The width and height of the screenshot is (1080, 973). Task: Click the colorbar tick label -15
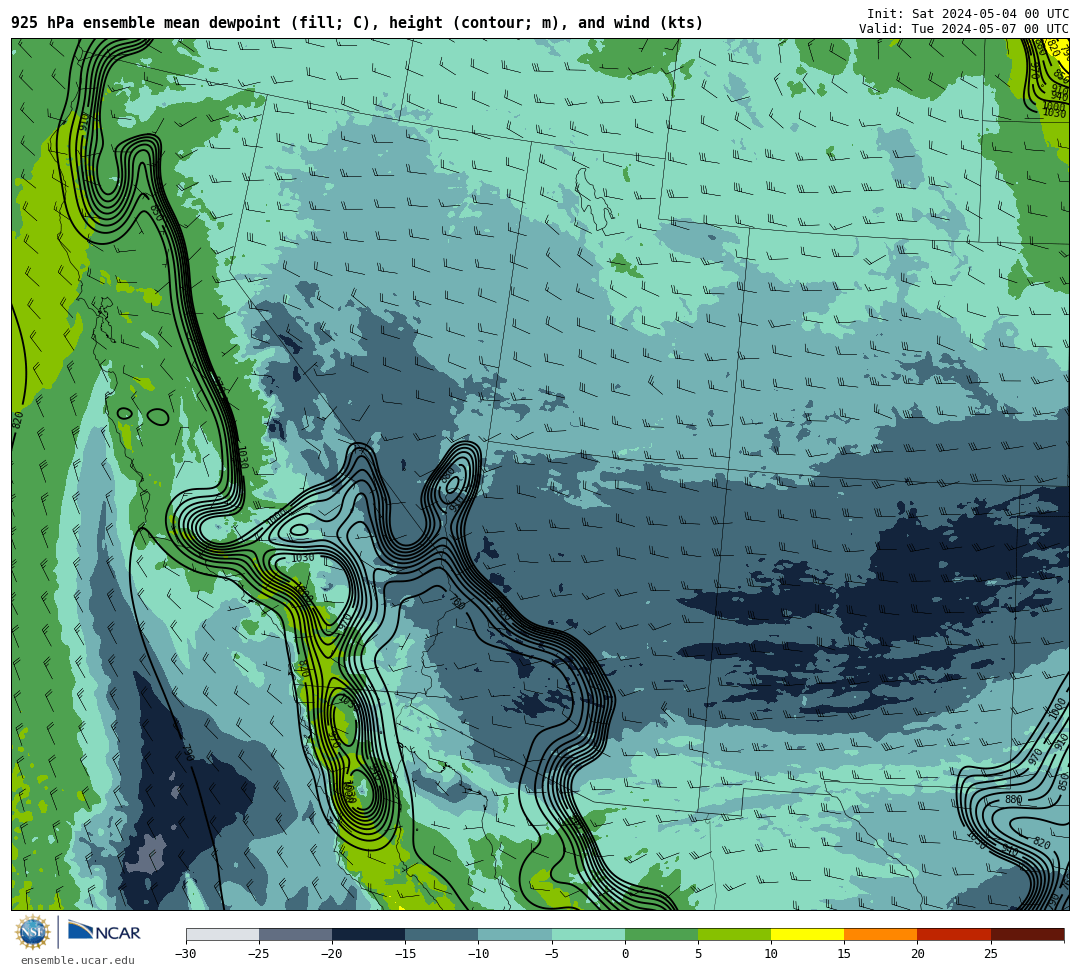pyautogui.click(x=405, y=954)
